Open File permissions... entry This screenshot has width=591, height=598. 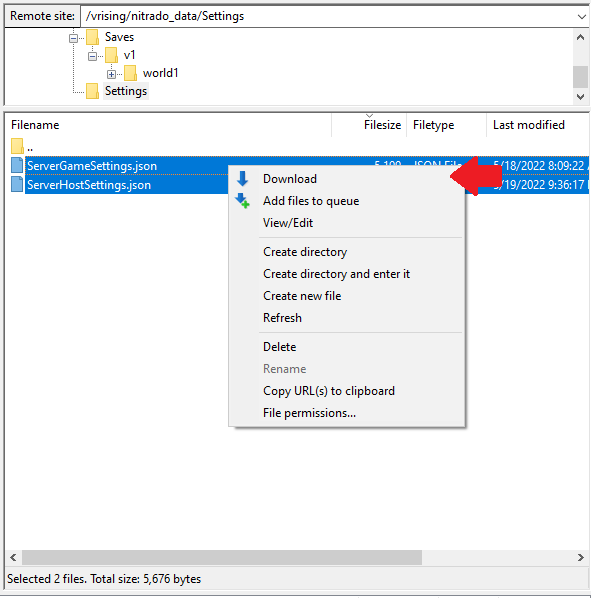pos(346,413)
